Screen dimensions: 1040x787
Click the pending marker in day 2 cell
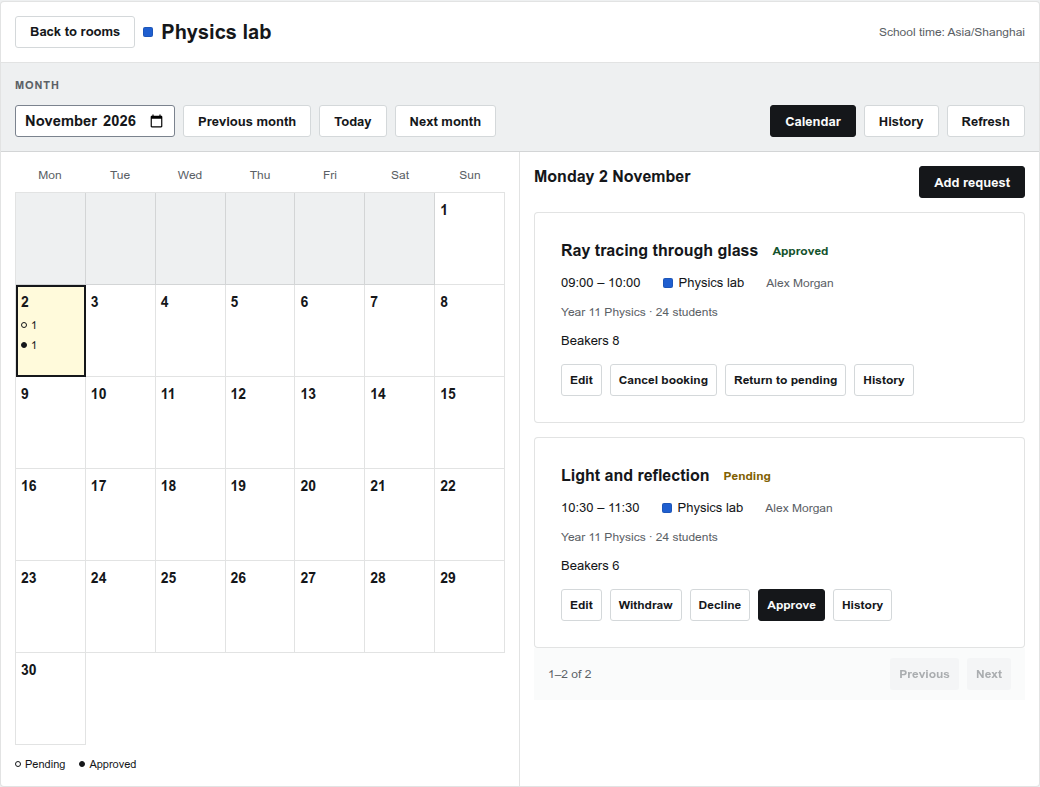(x=29, y=325)
